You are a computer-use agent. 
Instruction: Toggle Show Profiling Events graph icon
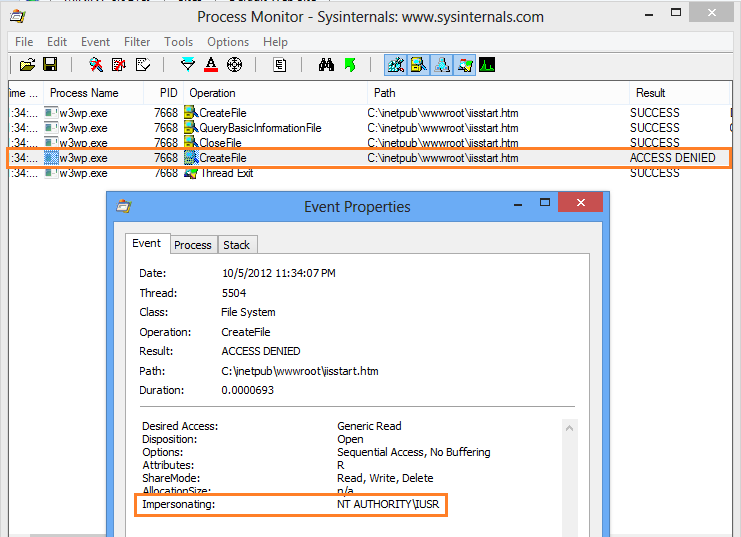pos(487,64)
